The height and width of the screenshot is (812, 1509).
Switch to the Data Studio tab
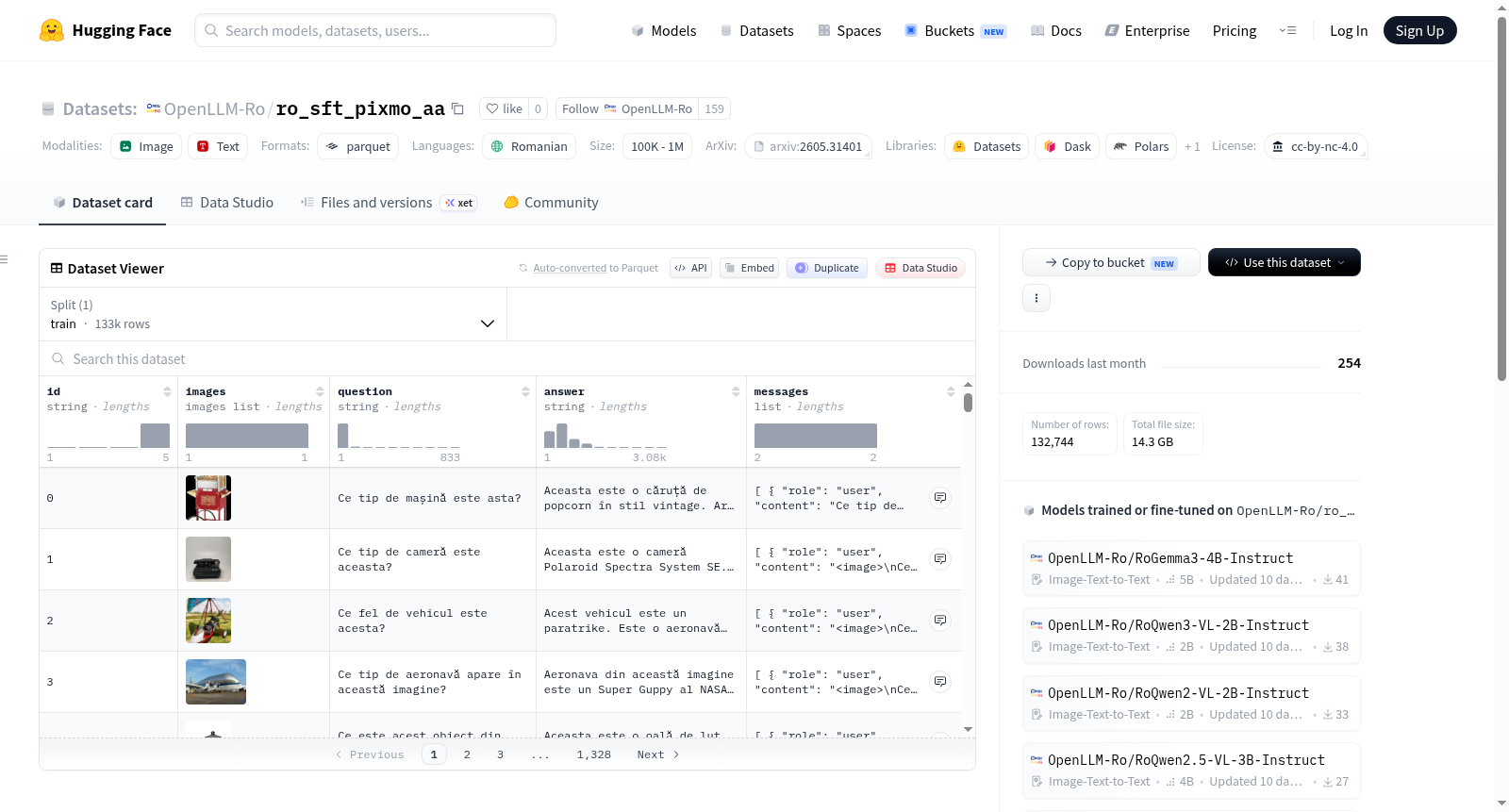227,202
